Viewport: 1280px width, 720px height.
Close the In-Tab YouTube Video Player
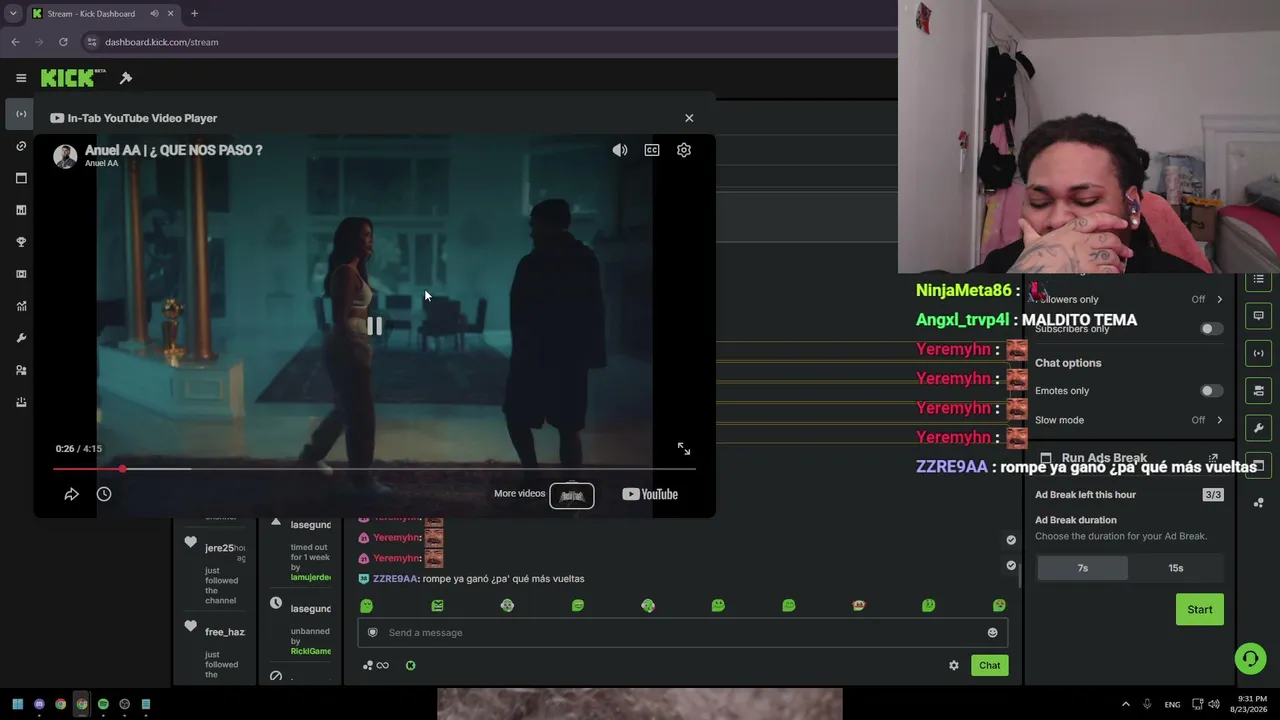(x=689, y=118)
